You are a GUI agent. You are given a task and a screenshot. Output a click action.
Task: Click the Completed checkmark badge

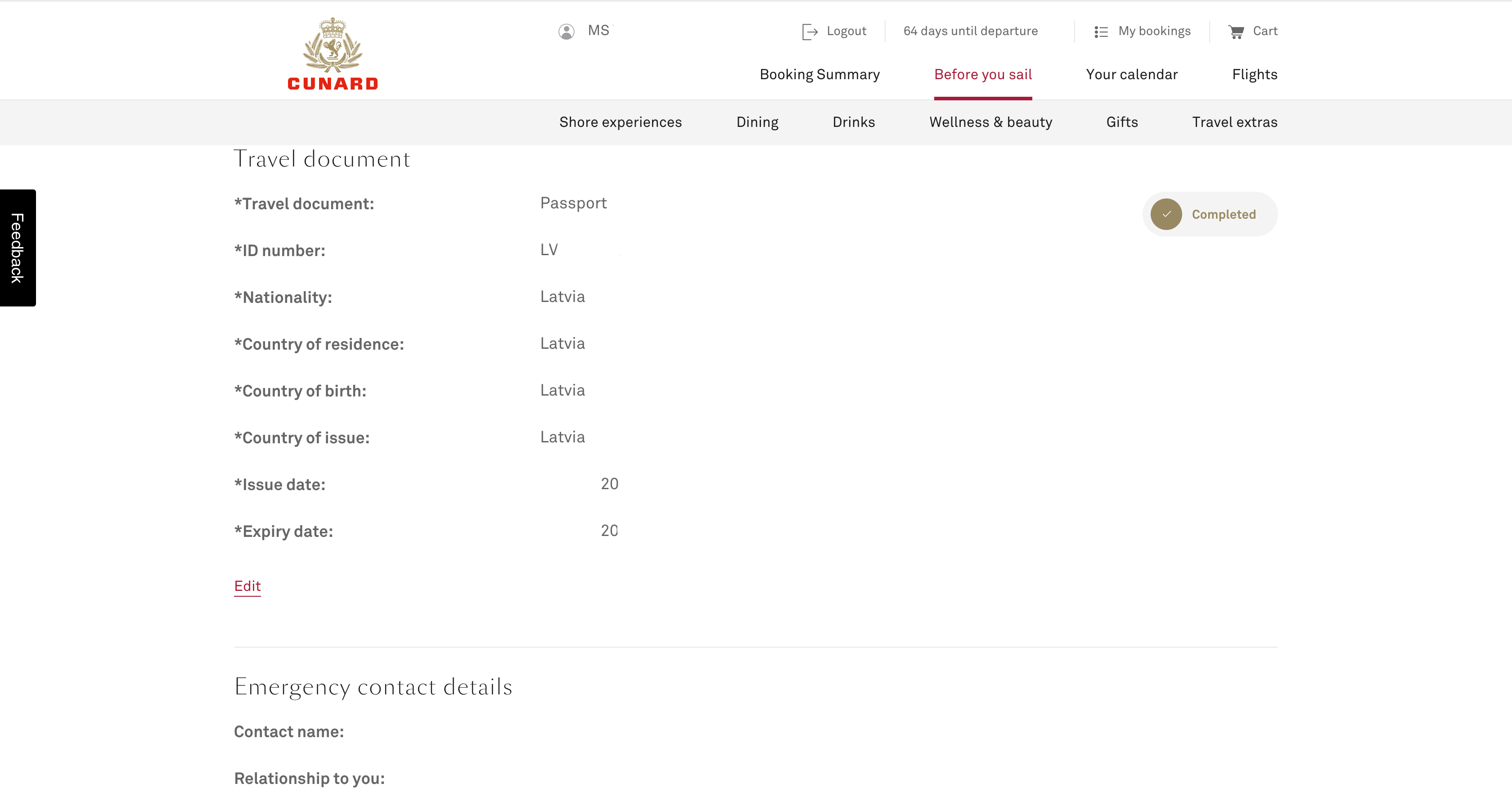[1210, 214]
